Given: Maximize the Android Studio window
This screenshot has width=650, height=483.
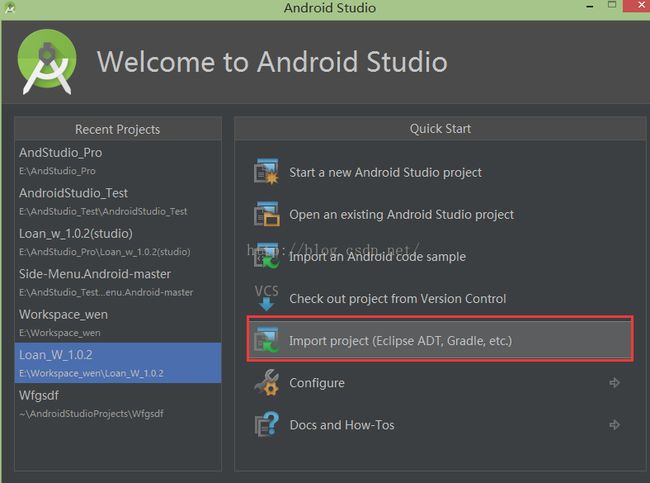Looking at the screenshot, I should click(612, 5).
